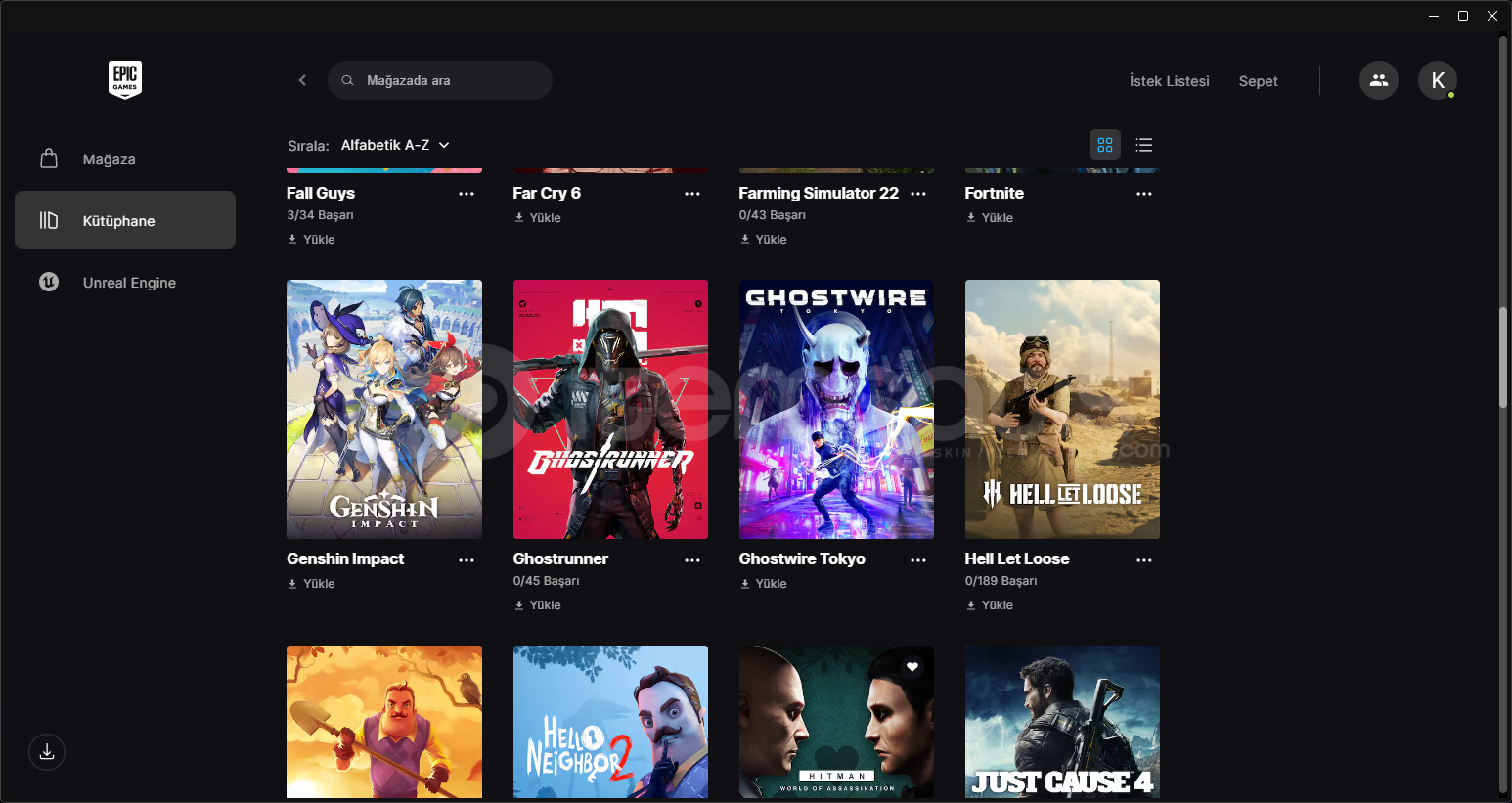Open Hell Let Loose options menu
1512x803 pixels.
1144,560
